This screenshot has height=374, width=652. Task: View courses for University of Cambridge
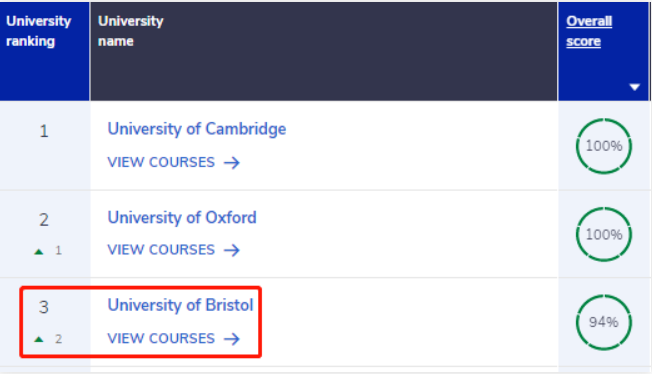pos(173,162)
